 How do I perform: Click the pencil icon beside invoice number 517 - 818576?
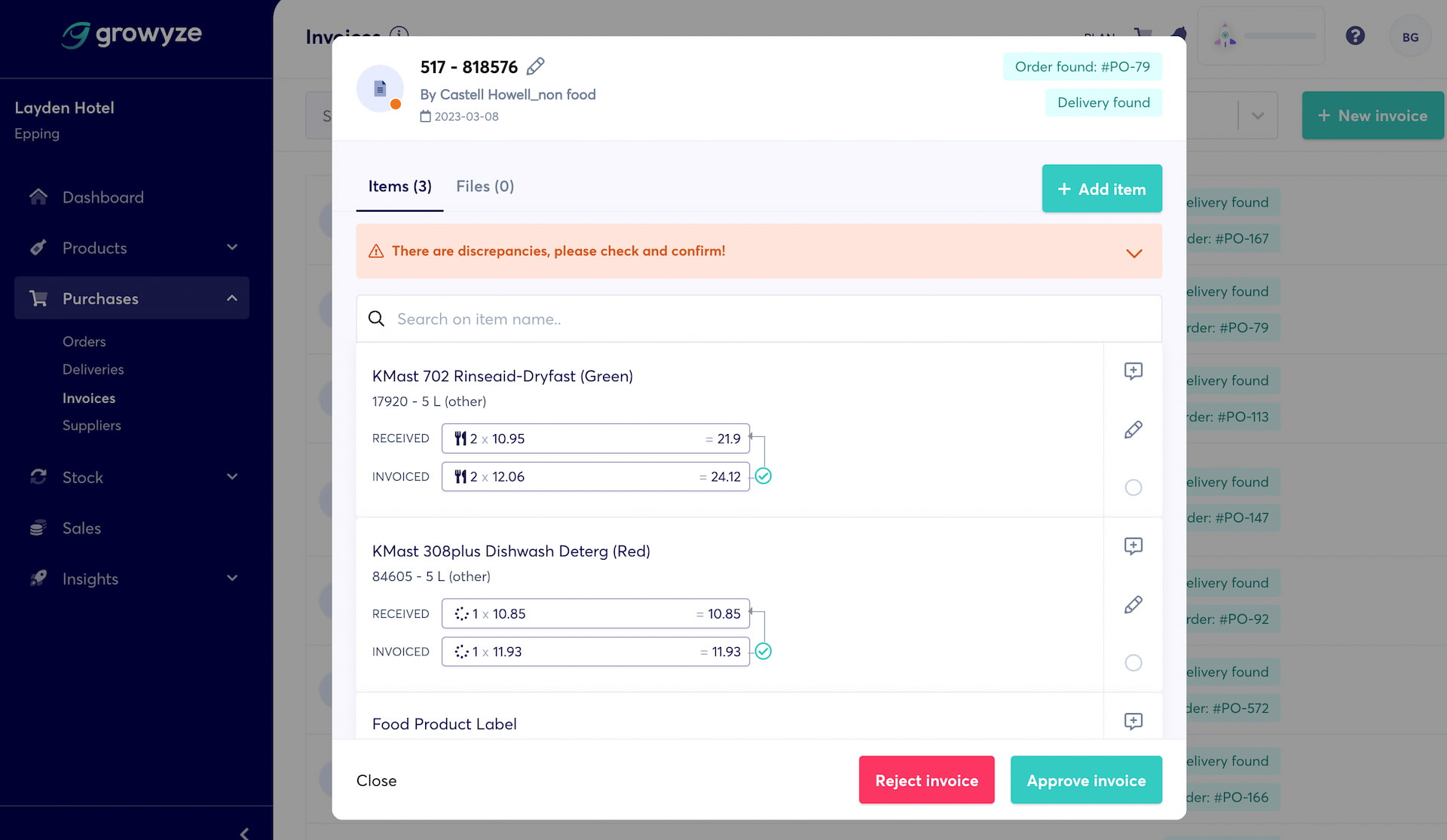[535, 66]
